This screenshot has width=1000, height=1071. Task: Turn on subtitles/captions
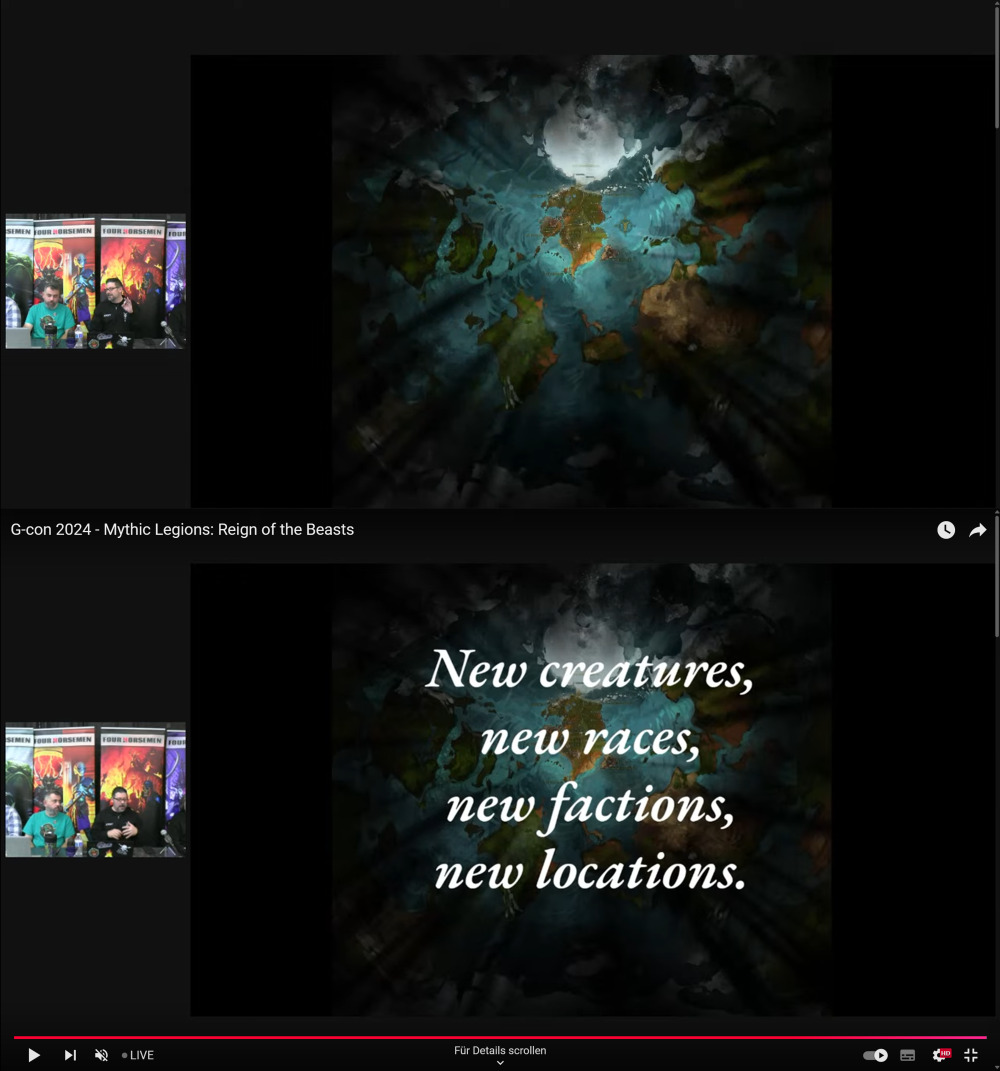(908, 1055)
